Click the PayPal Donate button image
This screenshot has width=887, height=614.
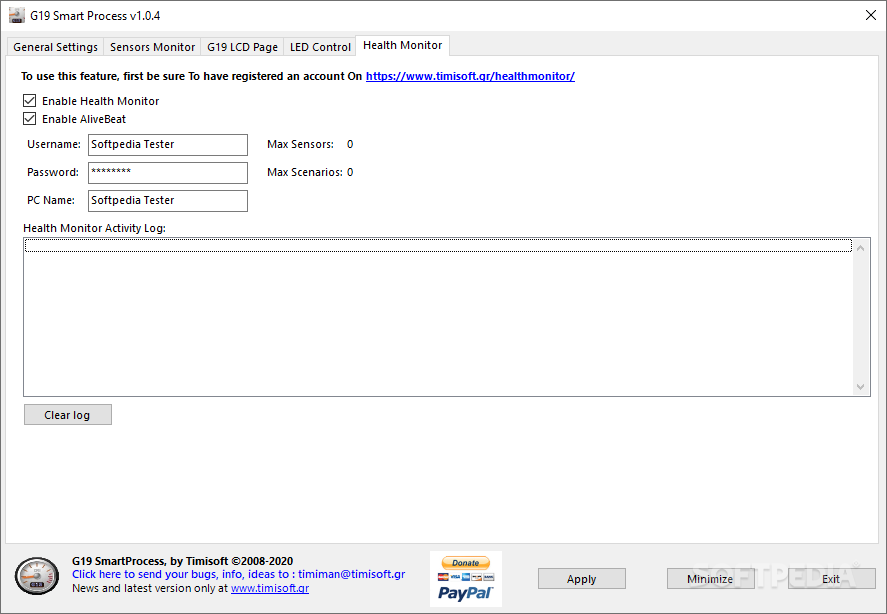click(466, 579)
